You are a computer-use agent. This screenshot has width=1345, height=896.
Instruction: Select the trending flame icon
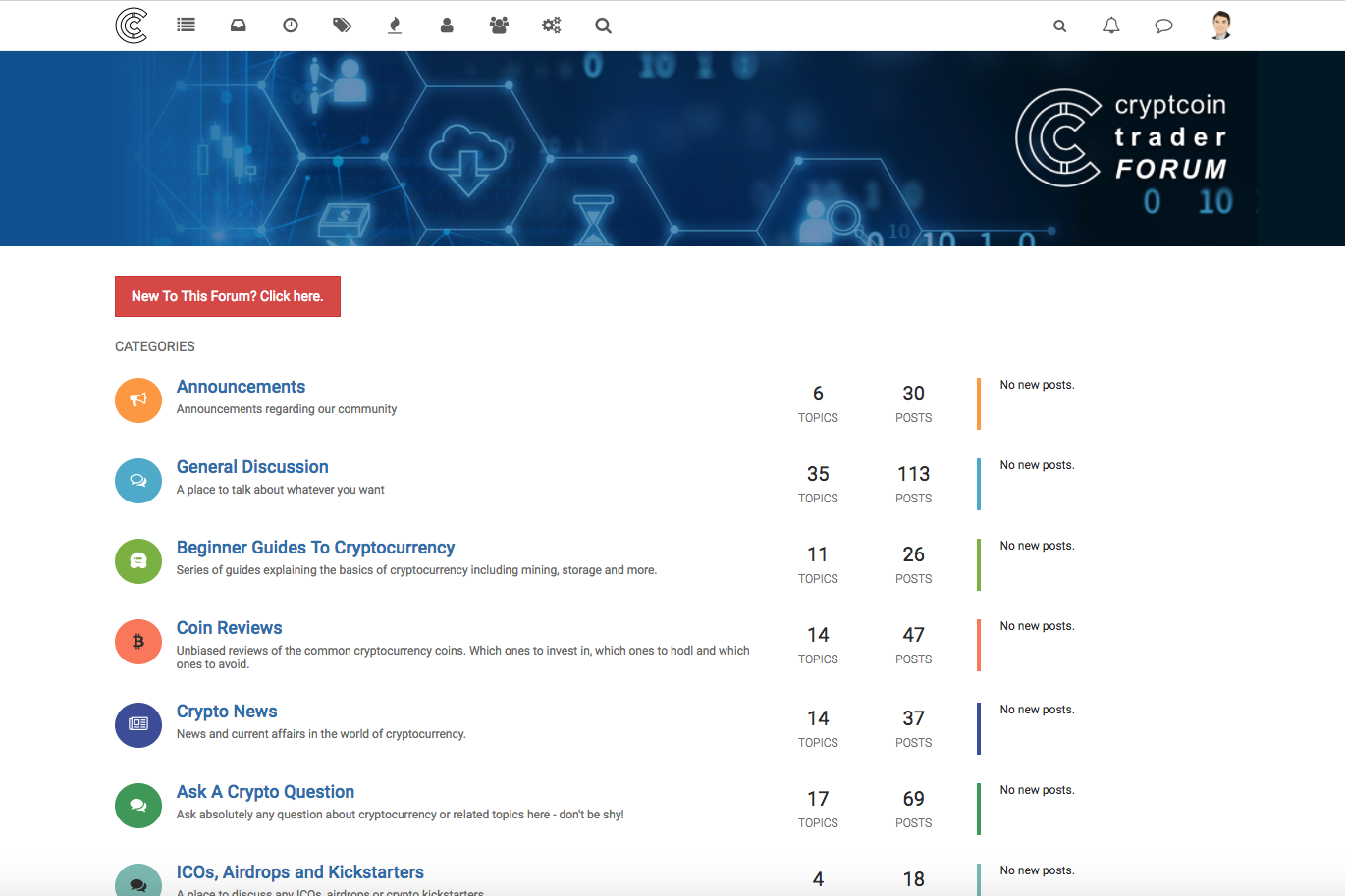click(x=394, y=26)
